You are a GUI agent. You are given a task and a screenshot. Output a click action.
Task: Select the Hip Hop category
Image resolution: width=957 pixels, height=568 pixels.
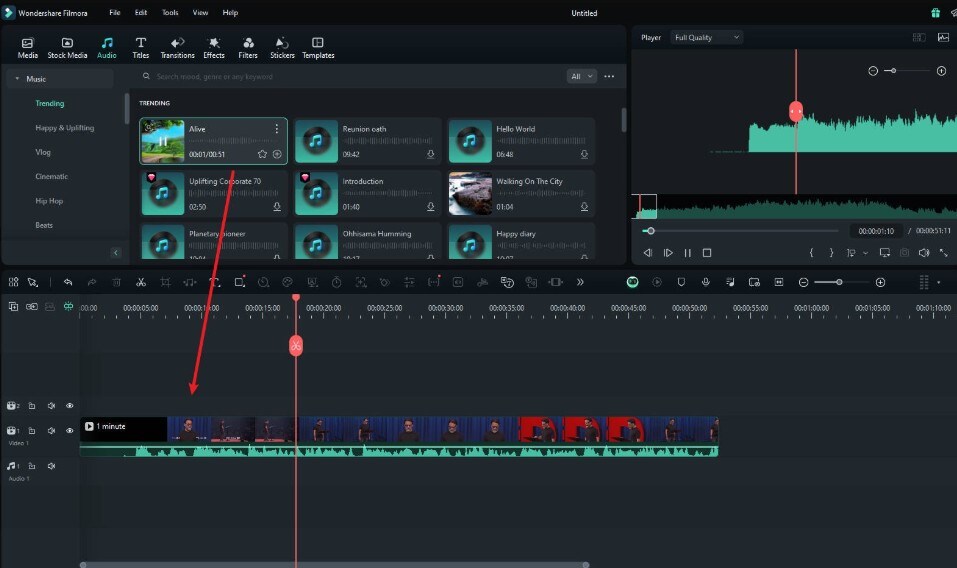click(x=49, y=201)
